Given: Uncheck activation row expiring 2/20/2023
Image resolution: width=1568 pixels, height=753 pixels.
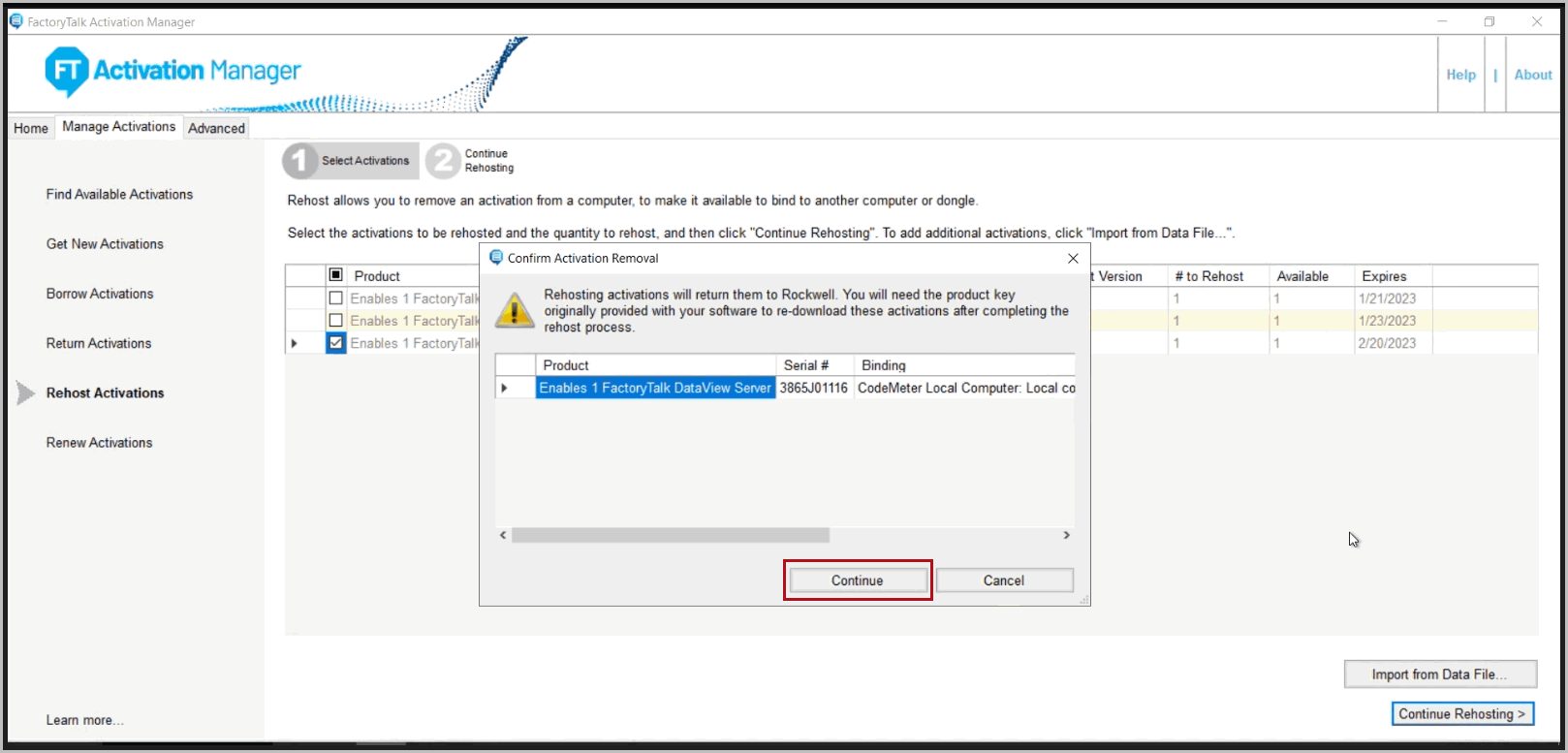Looking at the screenshot, I should click(335, 343).
